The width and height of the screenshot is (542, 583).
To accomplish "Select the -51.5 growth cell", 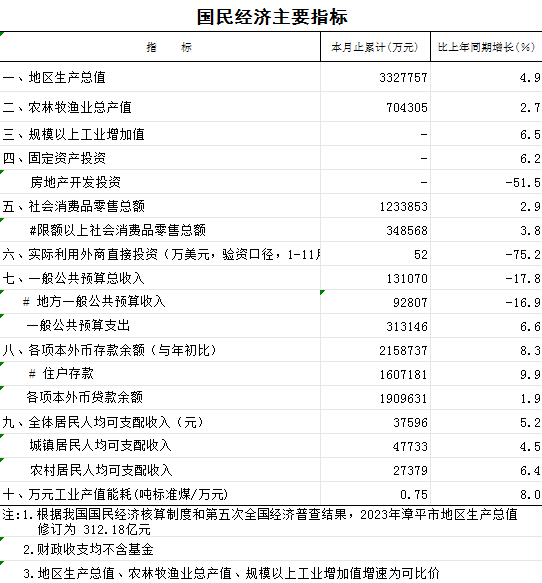I will 486,182.
